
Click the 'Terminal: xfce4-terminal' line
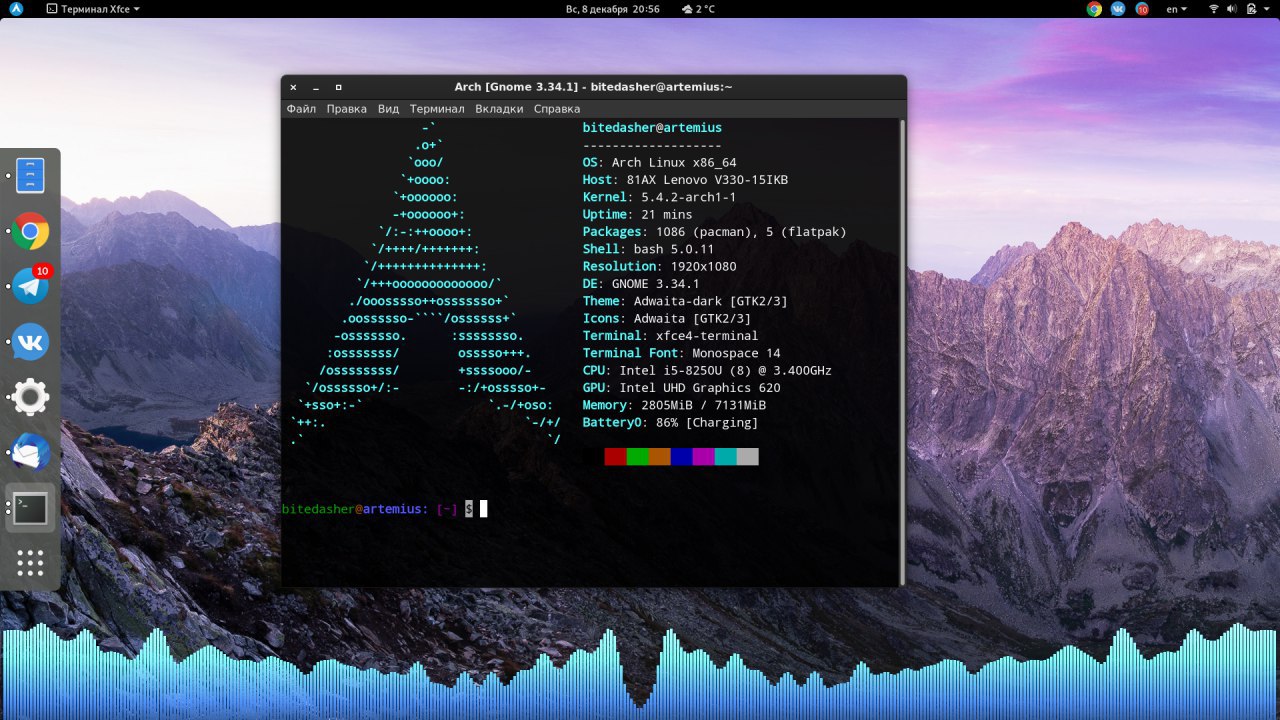click(x=670, y=336)
